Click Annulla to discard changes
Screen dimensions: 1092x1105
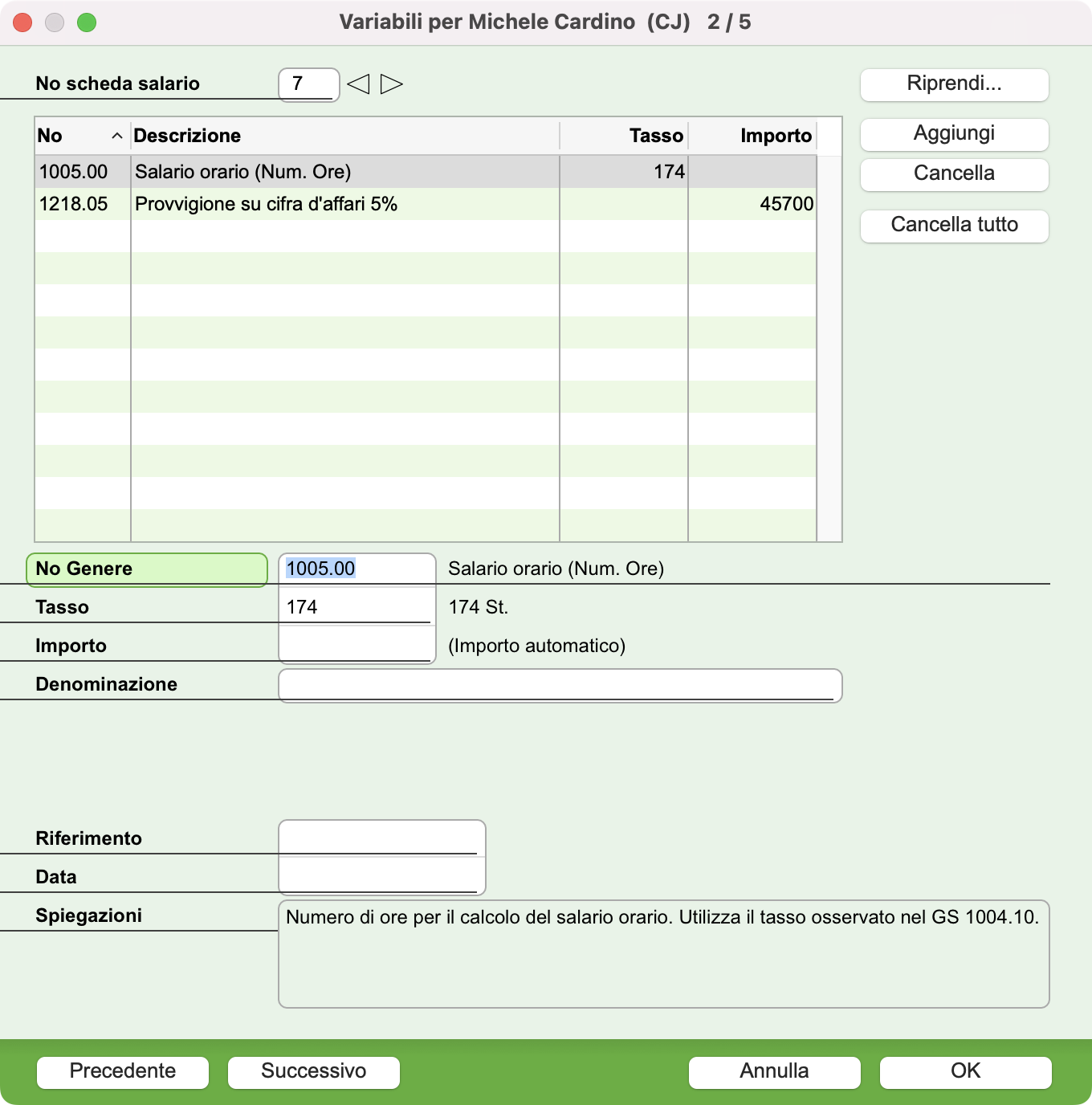(x=775, y=1072)
